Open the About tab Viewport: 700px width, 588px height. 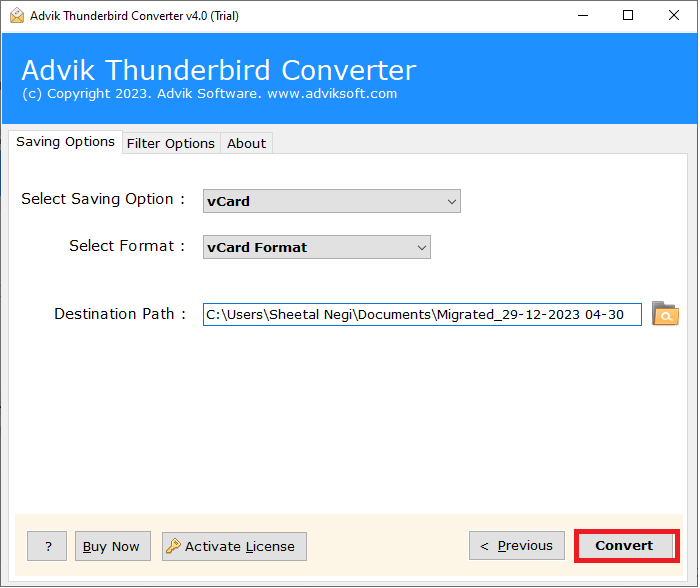246,143
